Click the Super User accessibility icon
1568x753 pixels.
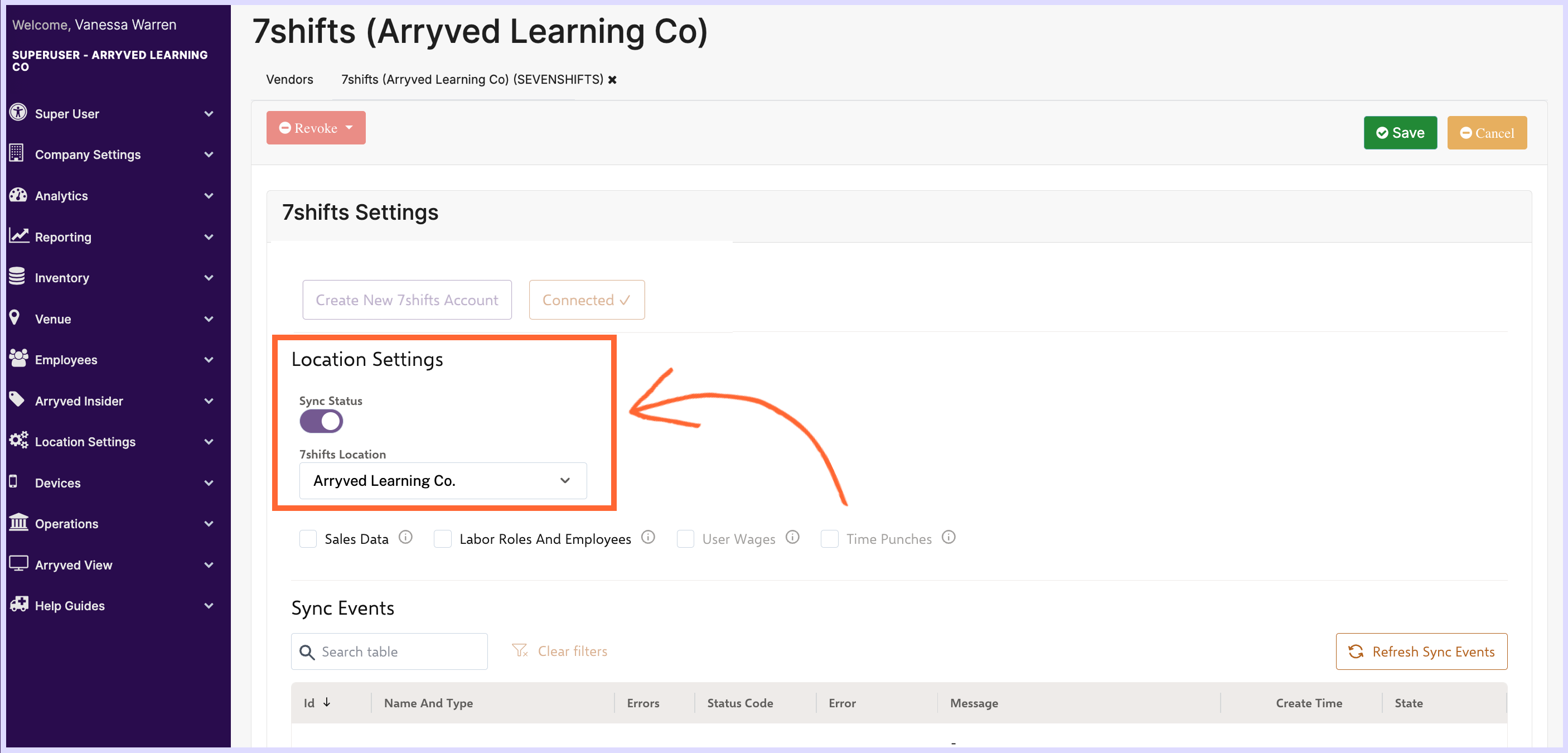[18, 113]
